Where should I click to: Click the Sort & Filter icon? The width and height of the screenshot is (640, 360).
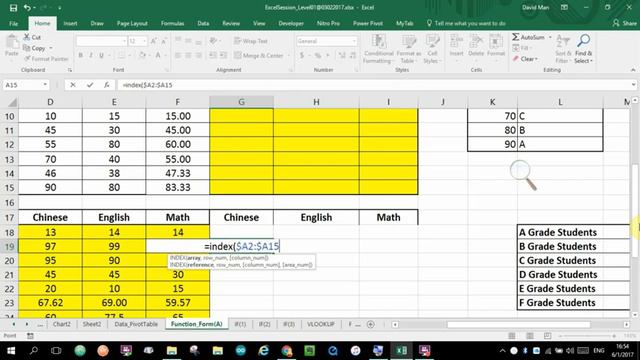[563, 42]
